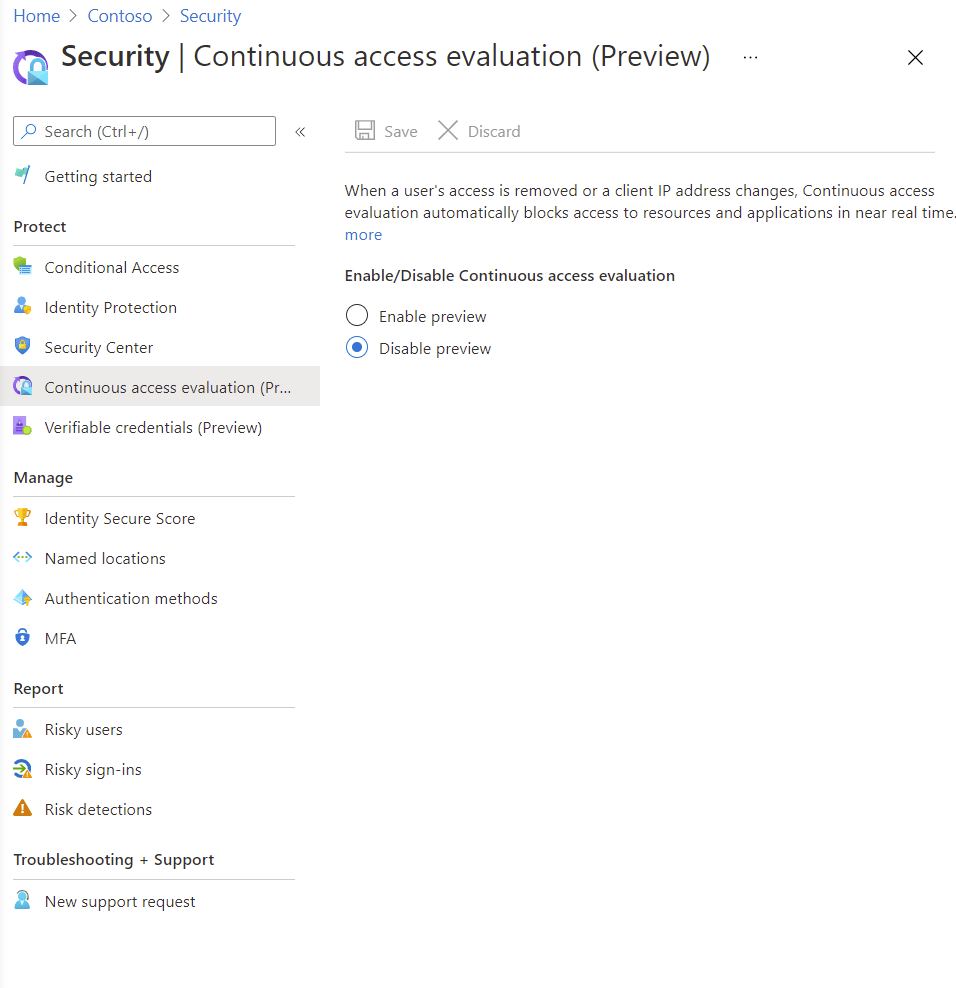
Task: Click the Named locations icon
Action: click(x=22, y=558)
